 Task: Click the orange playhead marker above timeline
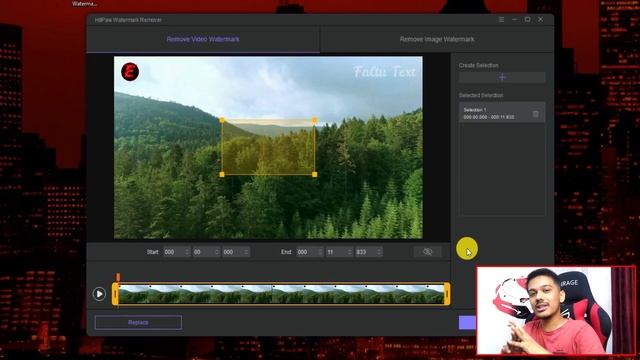point(118,277)
